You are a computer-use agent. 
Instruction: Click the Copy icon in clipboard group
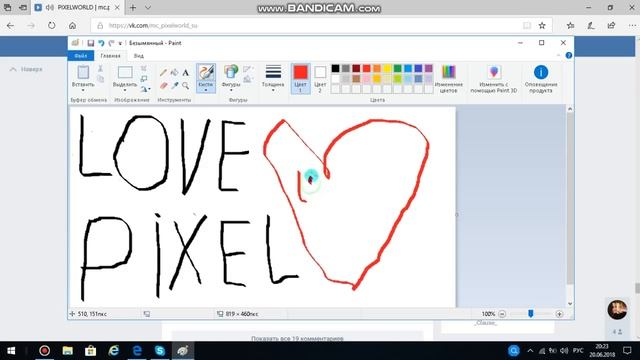100,78
